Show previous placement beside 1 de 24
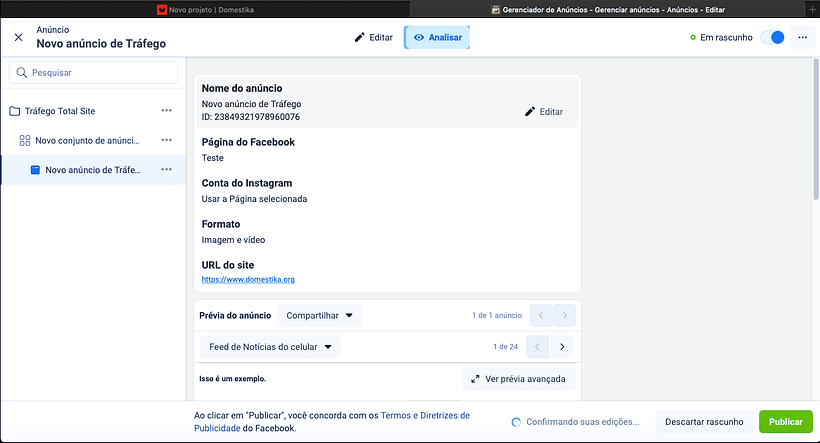Viewport: 820px width, 443px height. coord(537,347)
